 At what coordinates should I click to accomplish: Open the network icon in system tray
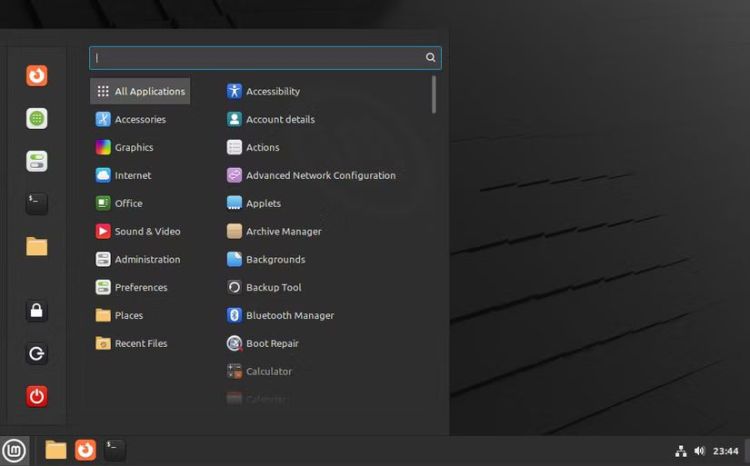[x=681, y=451]
